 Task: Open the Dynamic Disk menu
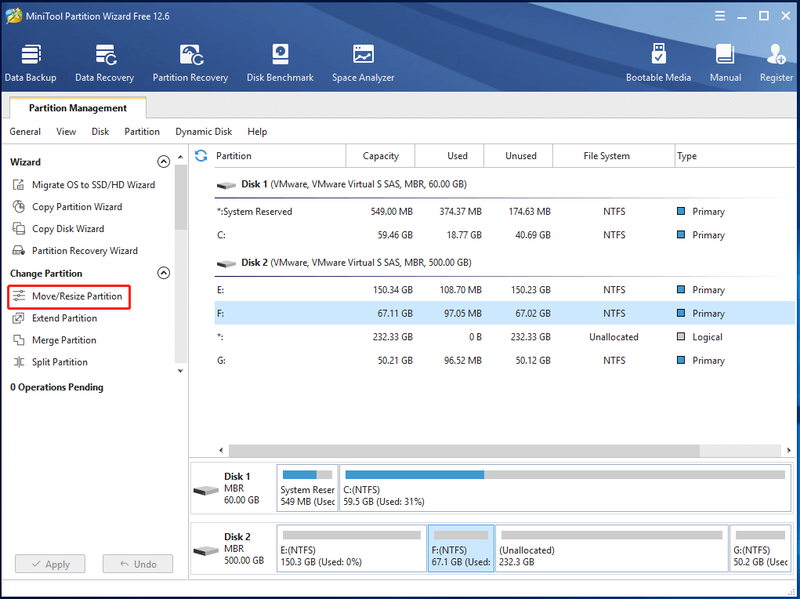pos(204,132)
